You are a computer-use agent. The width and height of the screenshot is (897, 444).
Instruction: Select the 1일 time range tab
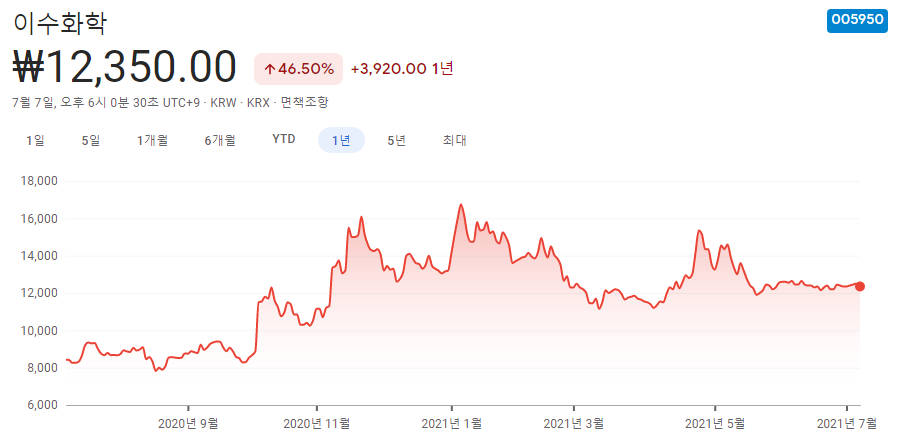[35, 140]
